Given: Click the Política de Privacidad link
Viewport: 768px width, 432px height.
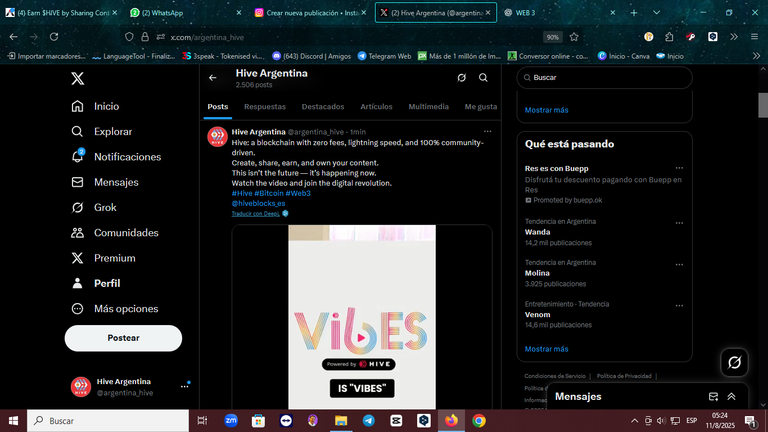Looking at the screenshot, I should click(624, 376).
